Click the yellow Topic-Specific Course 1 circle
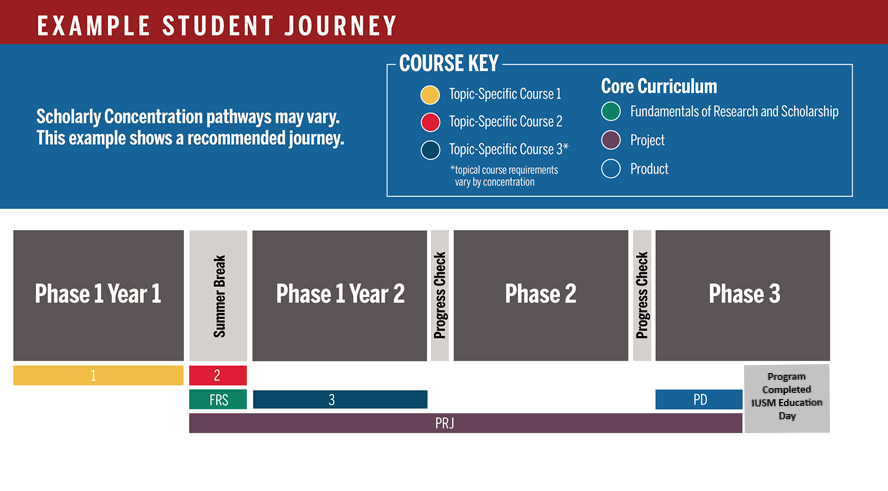This screenshot has height=491, width=888. click(430, 95)
